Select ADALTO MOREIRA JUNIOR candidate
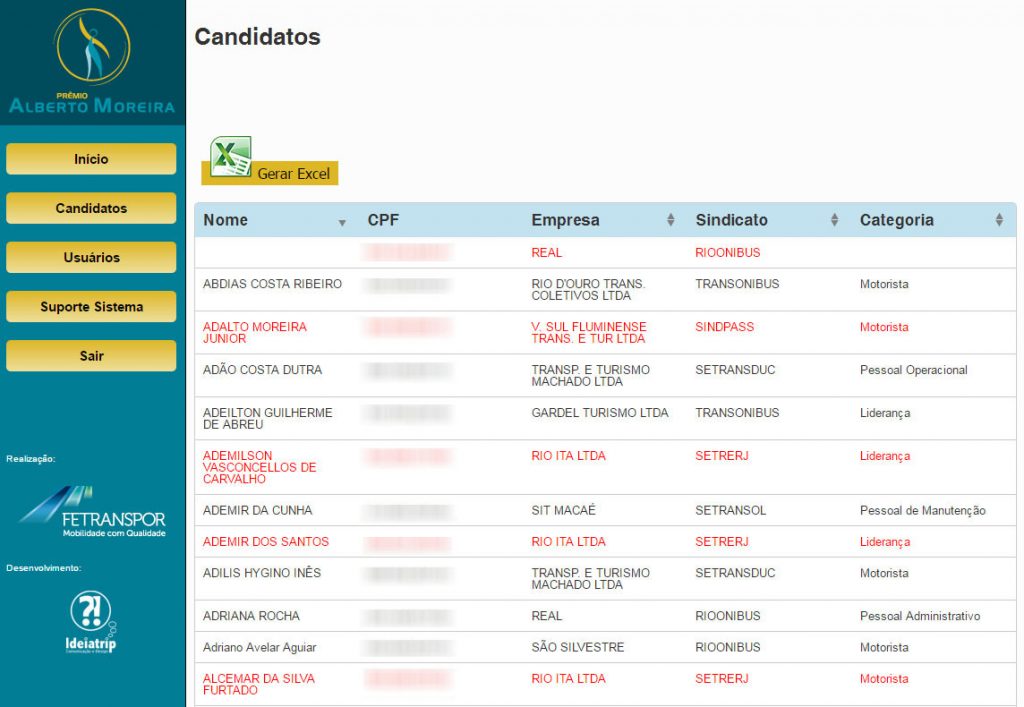 (x=255, y=332)
